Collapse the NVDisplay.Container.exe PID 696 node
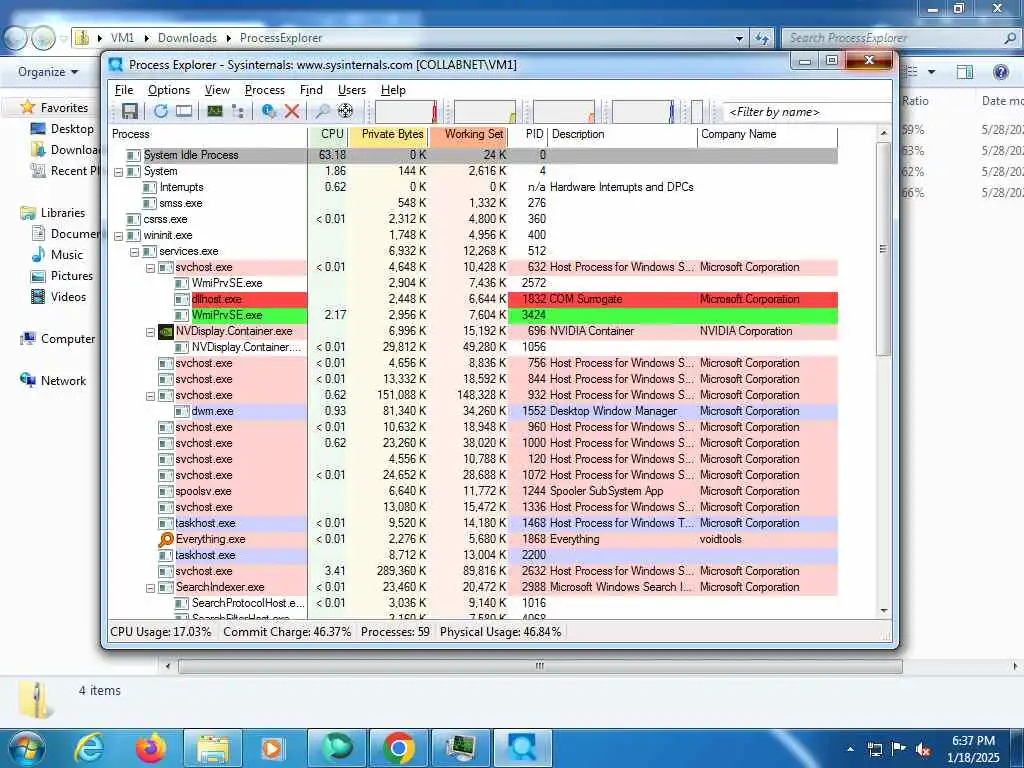This screenshot has height=768, width=1024. (x=150, y=332)
